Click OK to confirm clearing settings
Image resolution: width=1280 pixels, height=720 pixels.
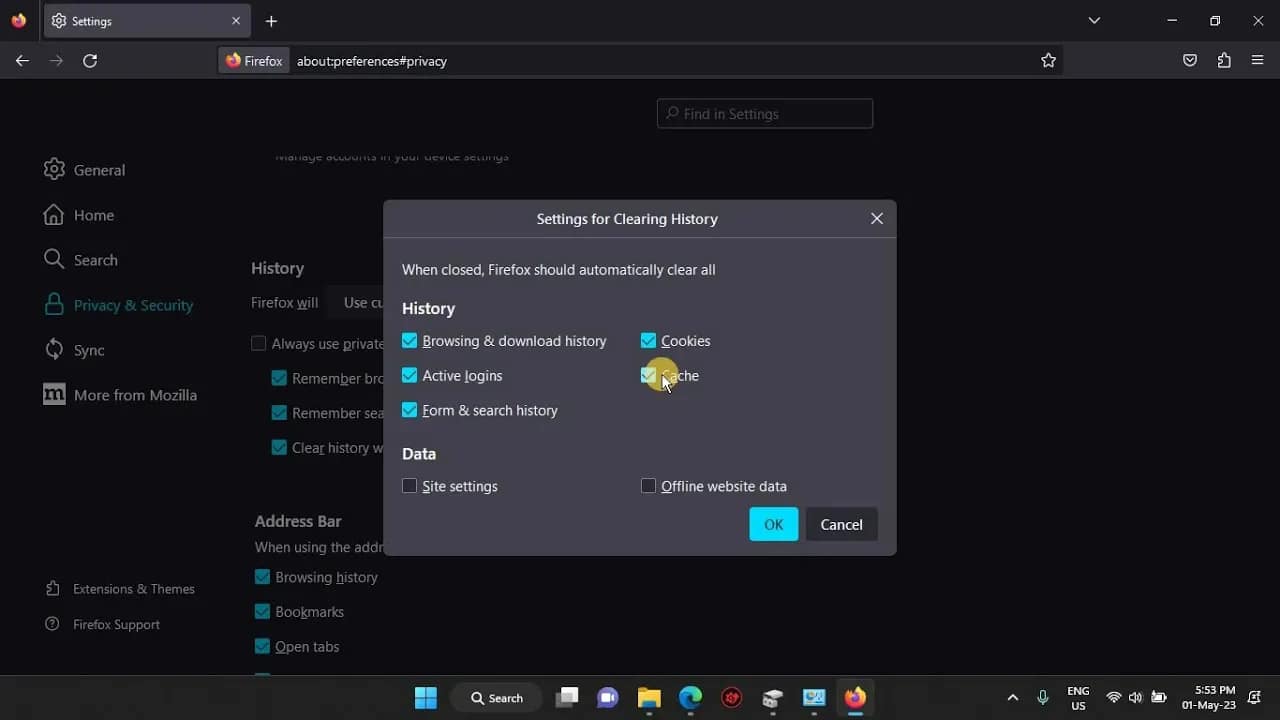(x=772, y=524)
